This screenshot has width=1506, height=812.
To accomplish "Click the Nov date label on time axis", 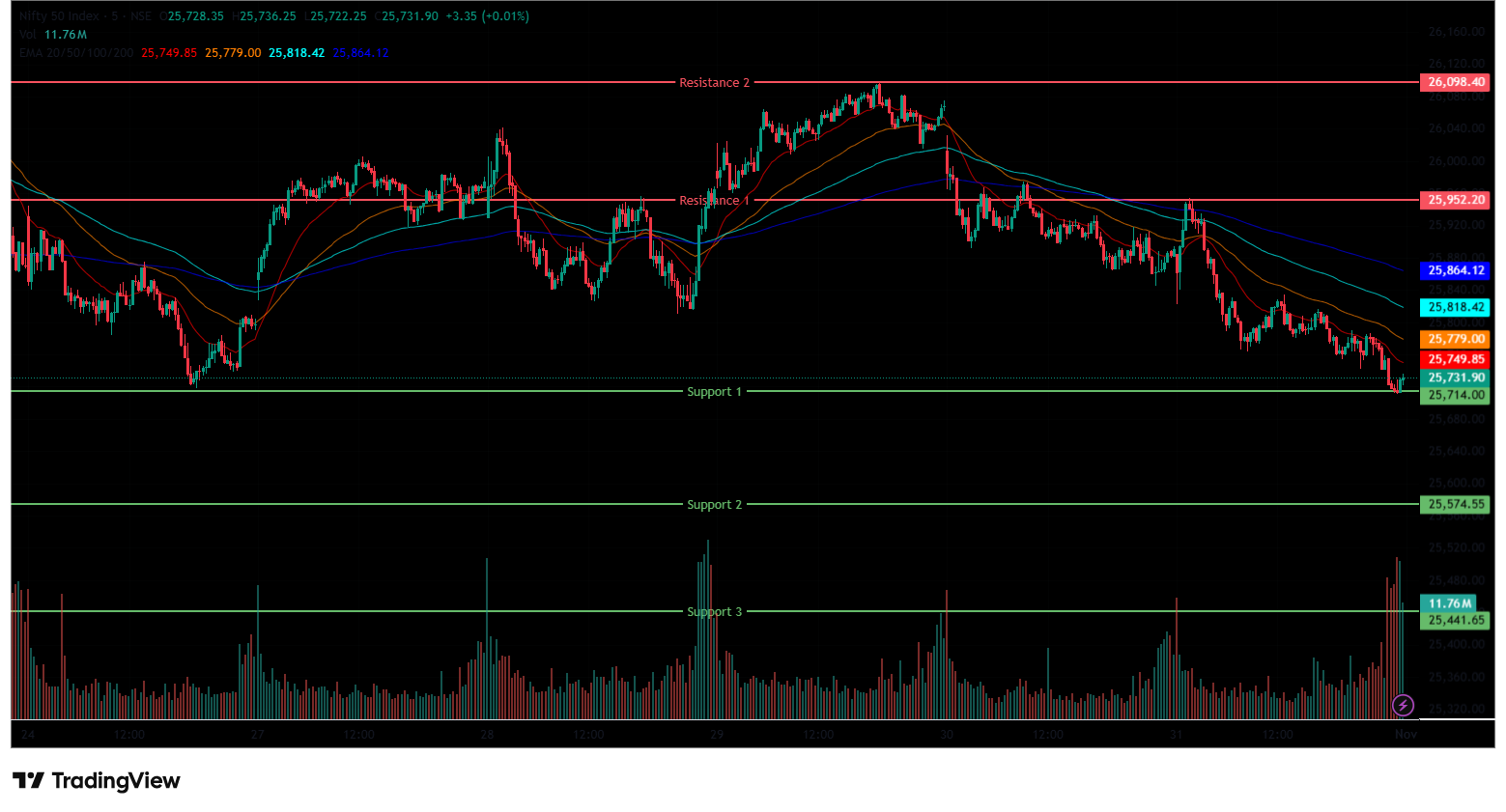I will click(x=1406, y=735).
